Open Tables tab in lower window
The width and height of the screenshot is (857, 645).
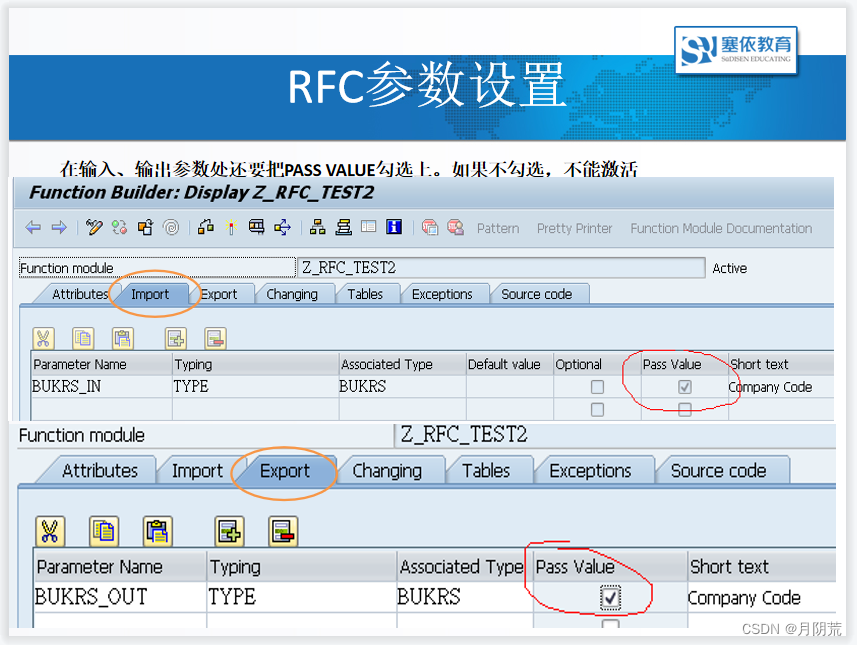(486, 471)
